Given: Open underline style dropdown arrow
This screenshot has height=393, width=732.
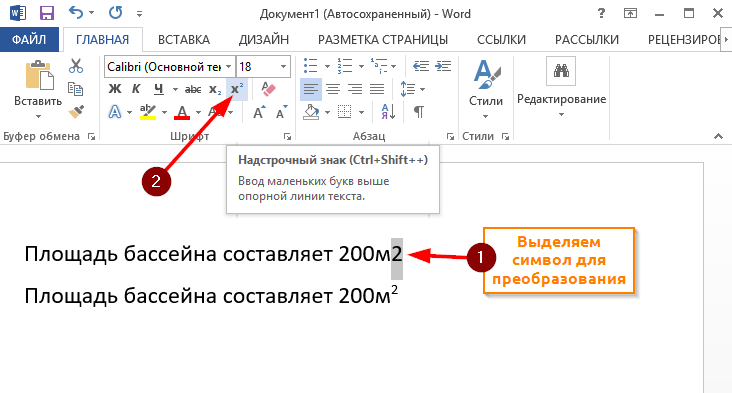Looking at the screenshot, I should [175, 89].
